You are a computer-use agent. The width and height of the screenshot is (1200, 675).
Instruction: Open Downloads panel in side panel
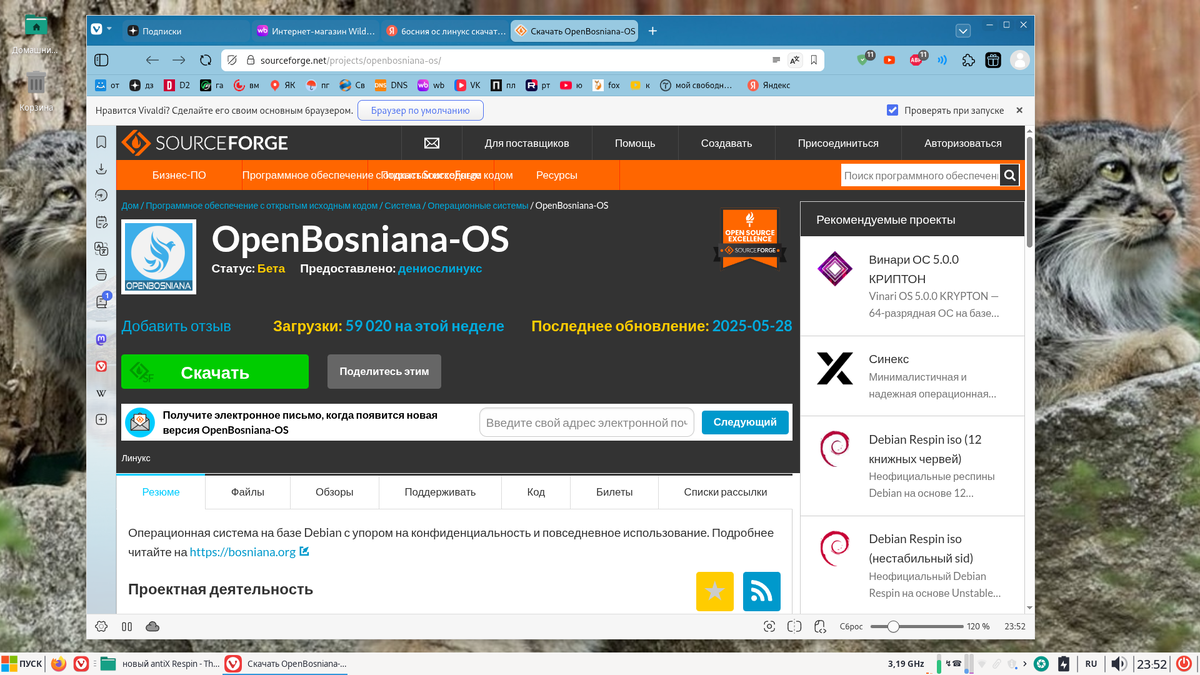[x=101, y=169]
